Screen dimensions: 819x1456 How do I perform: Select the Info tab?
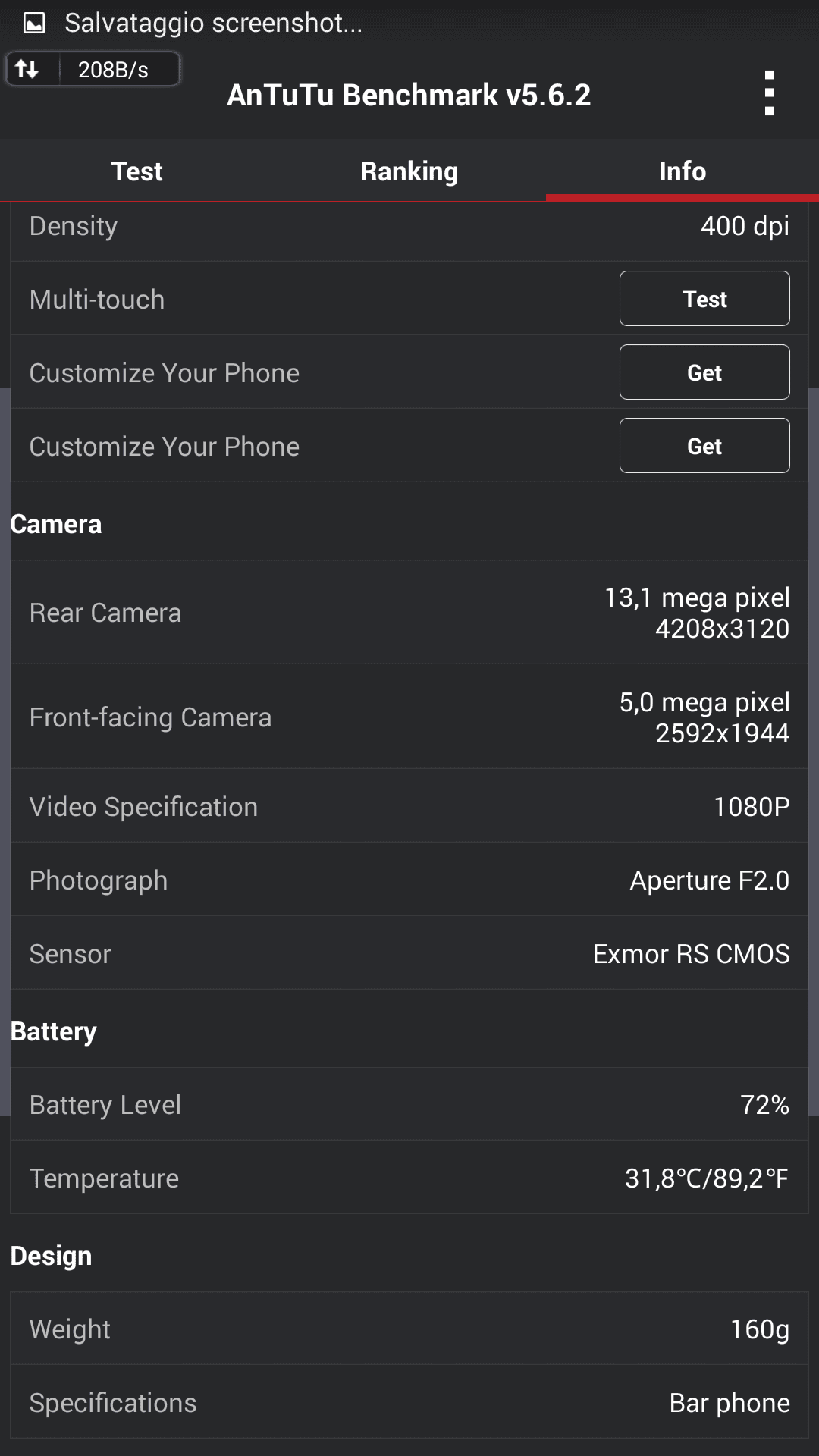pos(682,171)
